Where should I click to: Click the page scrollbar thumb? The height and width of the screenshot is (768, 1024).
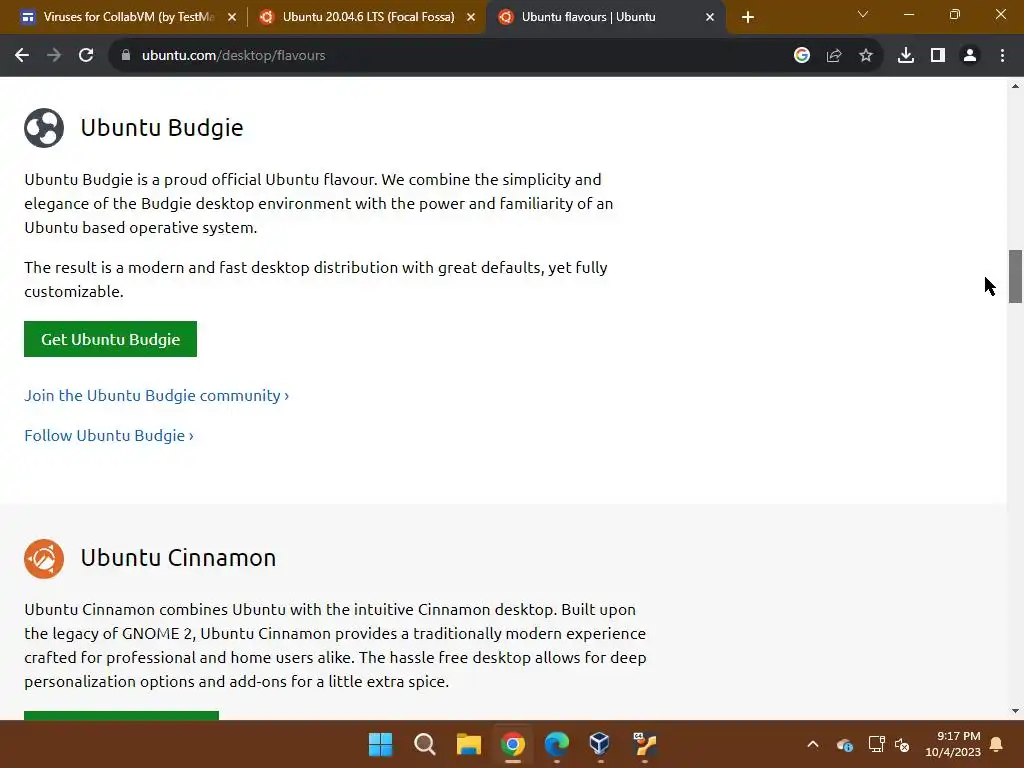(1015, 276)
